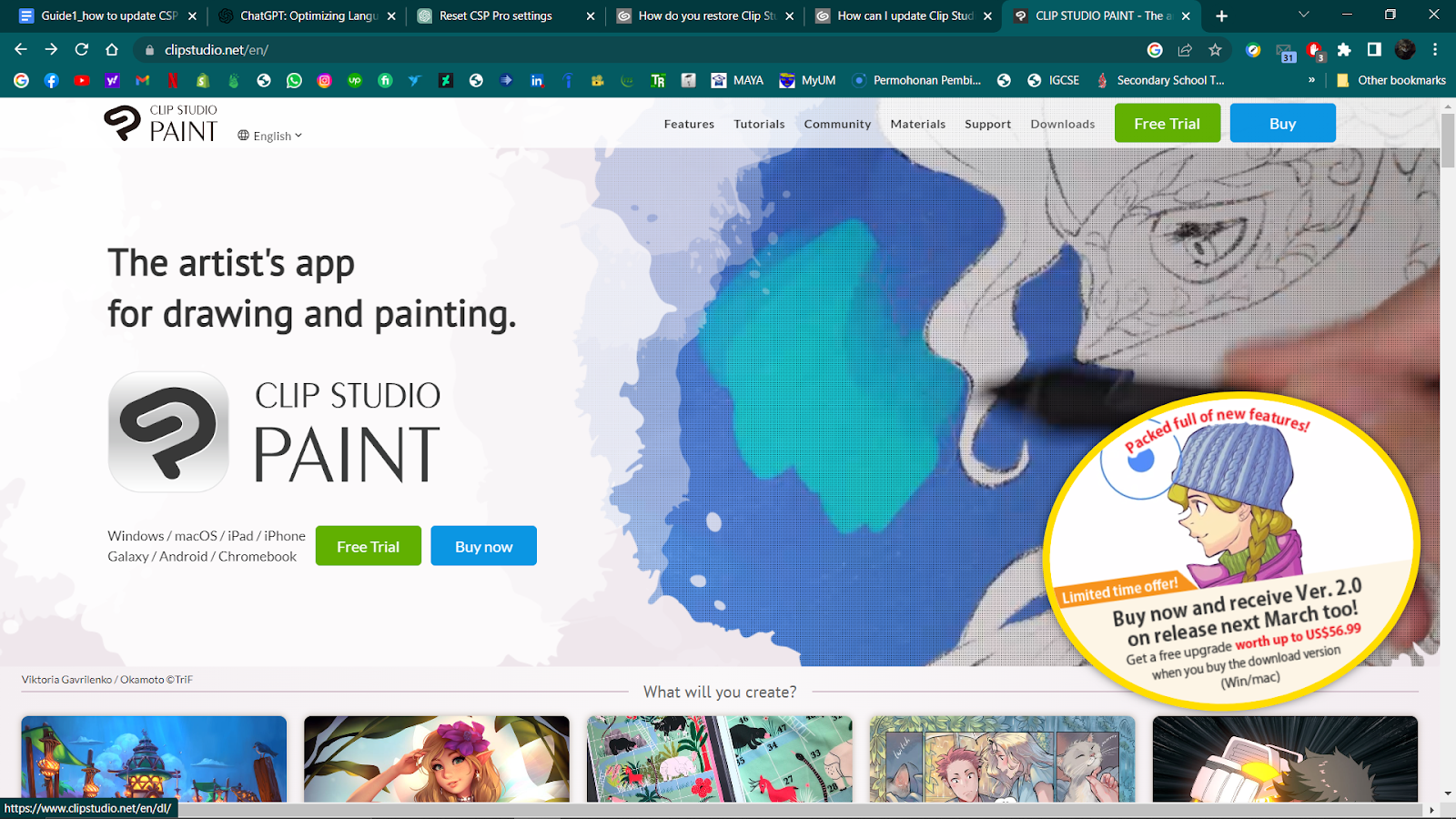Open the Gmail bookmark
This screenshot has height=819, width=1456.
tap(142, 80)
